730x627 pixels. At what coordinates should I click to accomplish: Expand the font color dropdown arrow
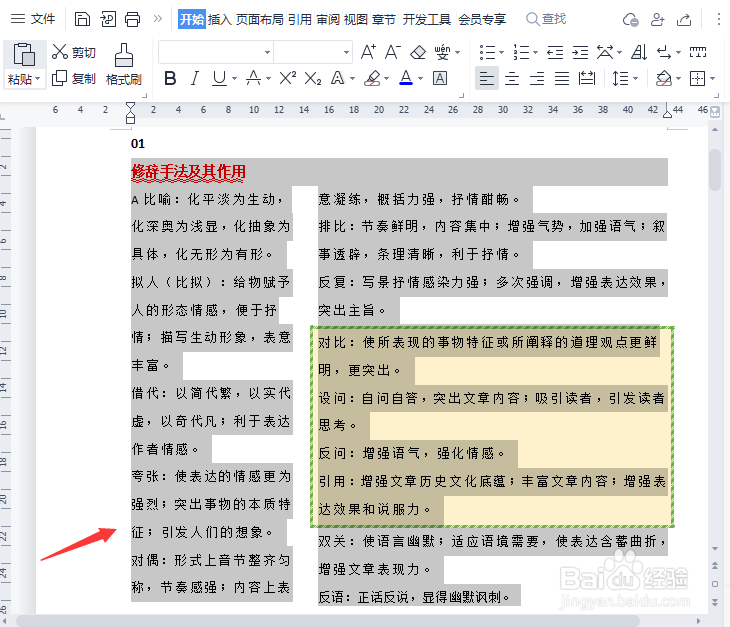point(420,78)
